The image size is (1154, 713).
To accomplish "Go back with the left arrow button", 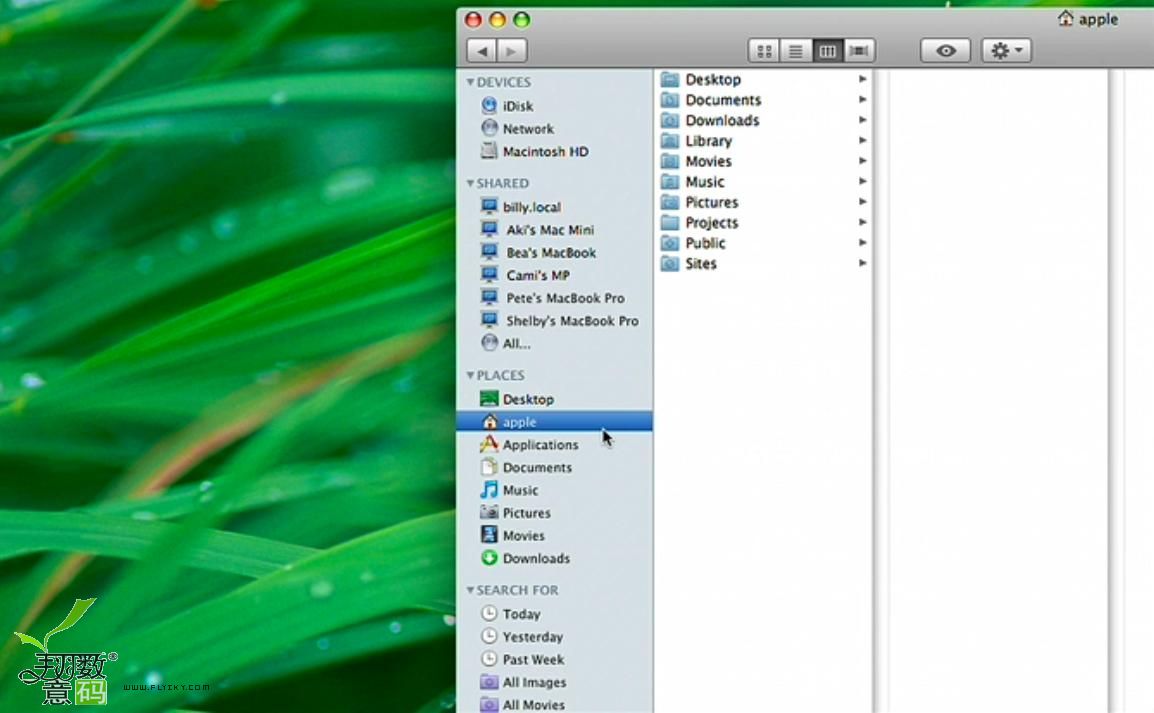I will tap(482, 51).
